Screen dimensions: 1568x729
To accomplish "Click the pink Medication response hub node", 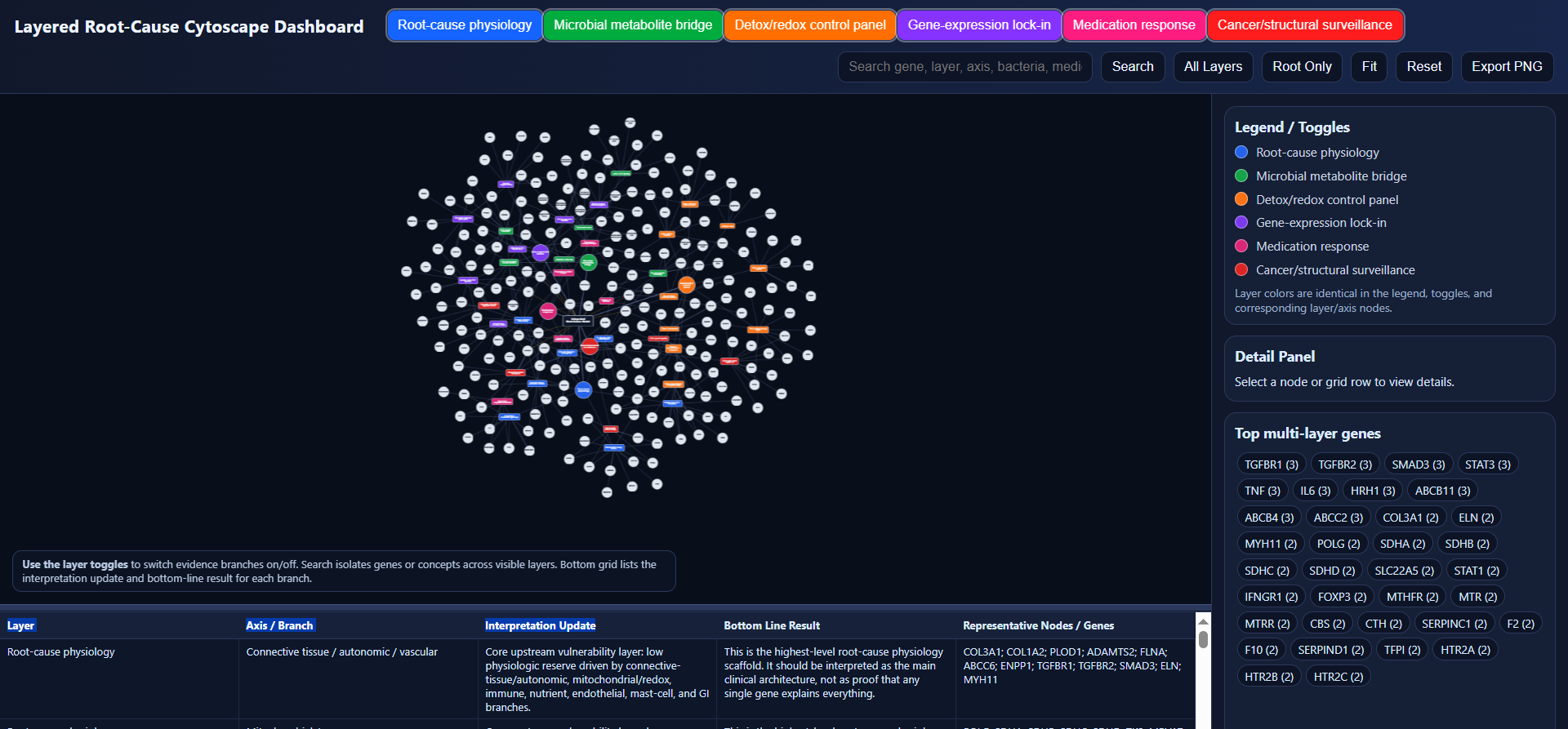I will pos(548,311).
